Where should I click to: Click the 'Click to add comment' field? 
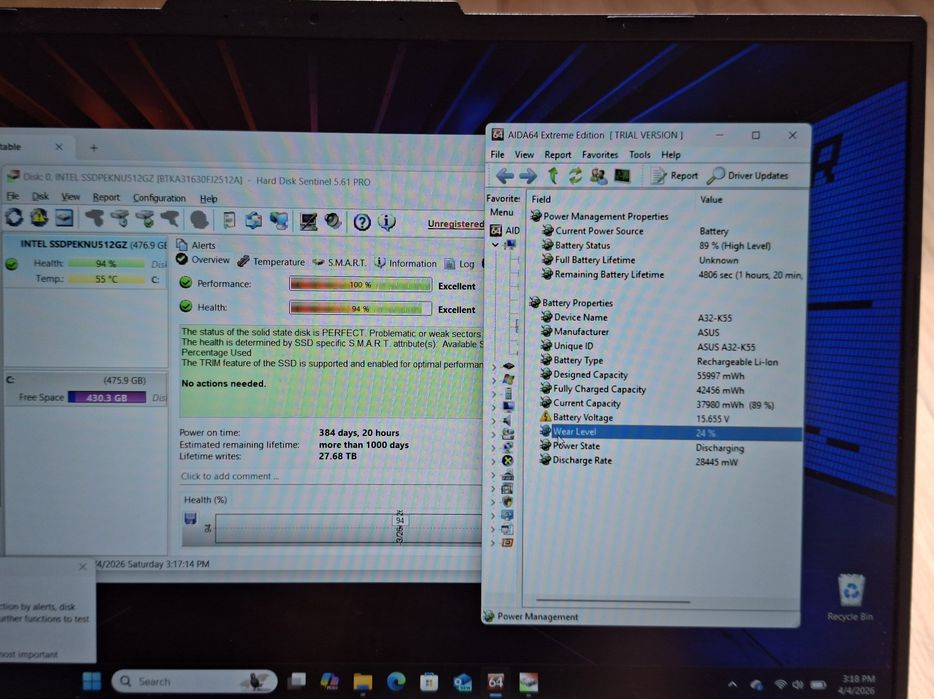point(331,476)
